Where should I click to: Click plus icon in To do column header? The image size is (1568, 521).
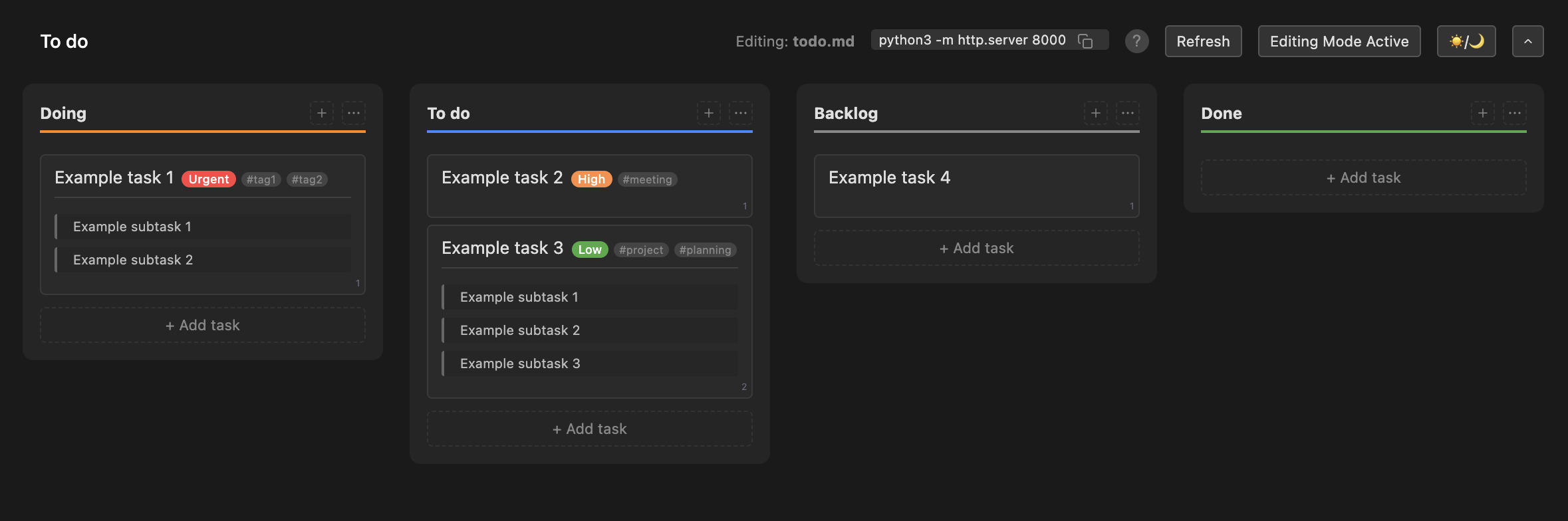tap(708, 113)
